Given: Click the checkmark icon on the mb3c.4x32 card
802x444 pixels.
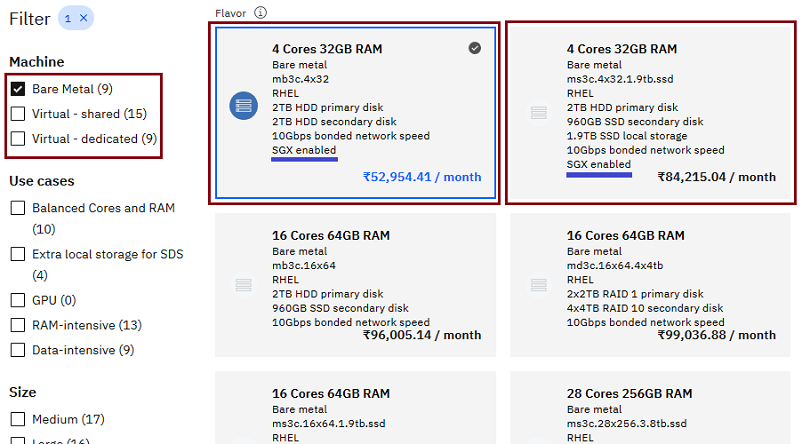Looking at the screenshot, I should coord(475,48).
